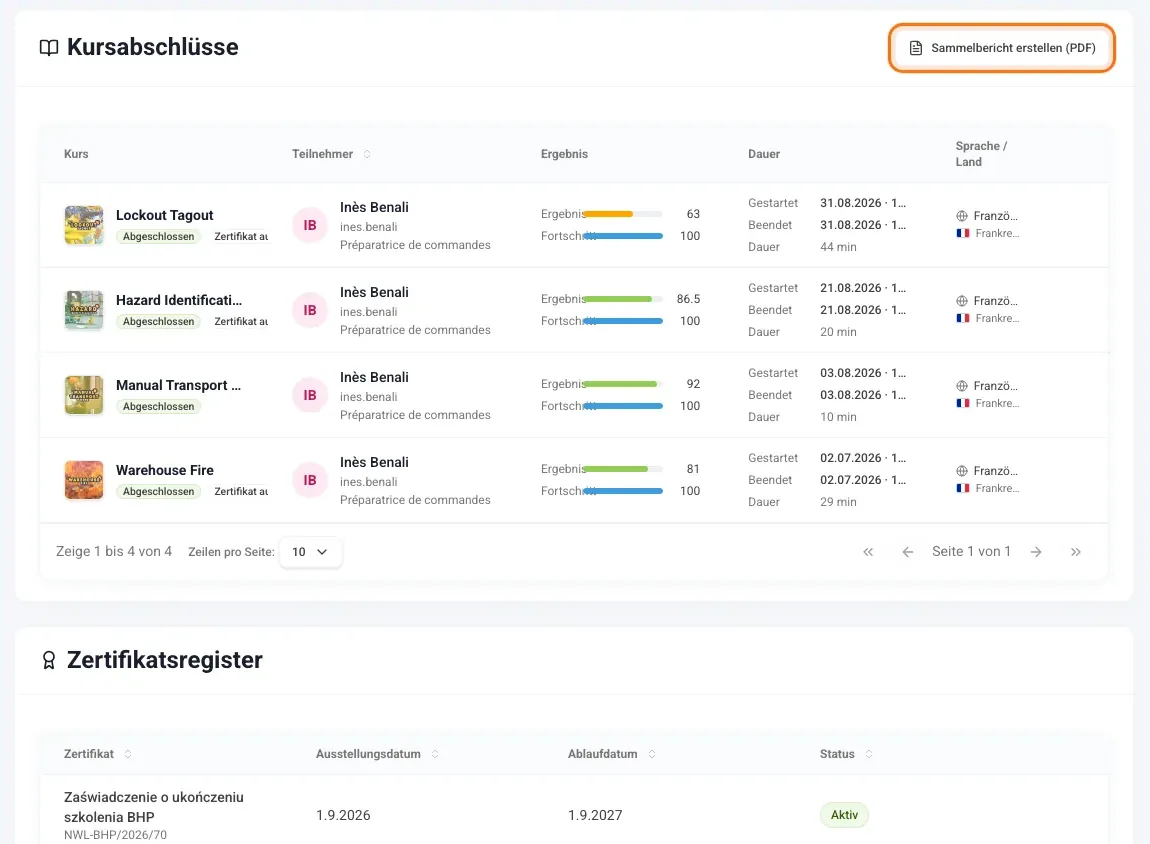
Task: Click the Hazard Identification course thumbnail
Action: 84,310
